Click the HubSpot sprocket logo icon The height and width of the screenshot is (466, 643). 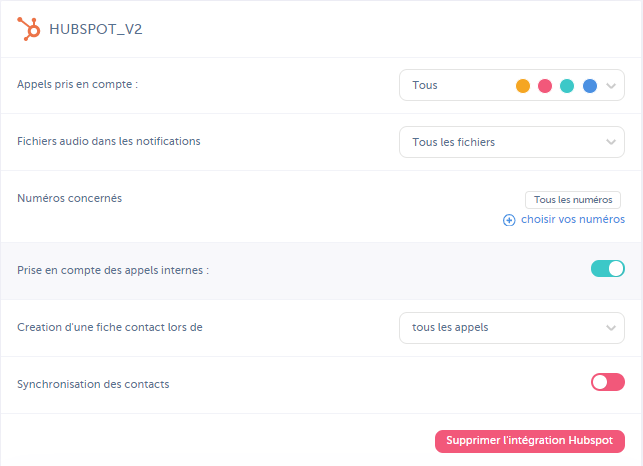[29, 29]
